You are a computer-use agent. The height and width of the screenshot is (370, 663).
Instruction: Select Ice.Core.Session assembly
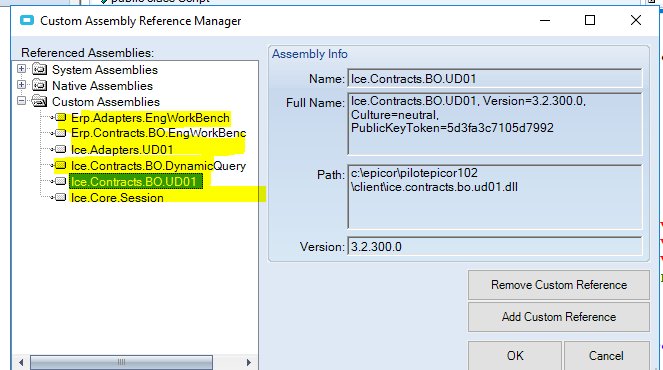tap(117, 198)
